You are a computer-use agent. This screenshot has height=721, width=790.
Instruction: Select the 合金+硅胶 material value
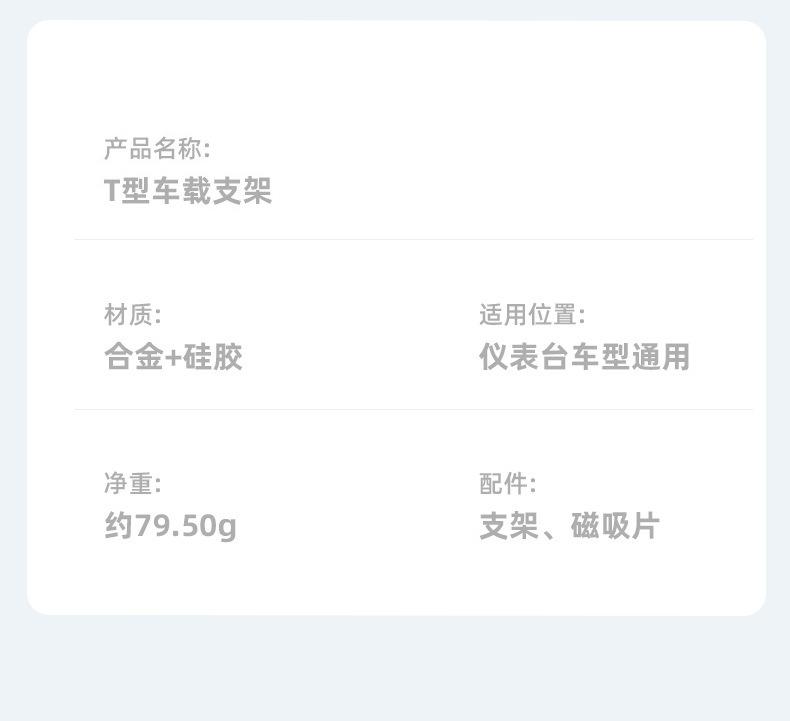tap(173, 357)
